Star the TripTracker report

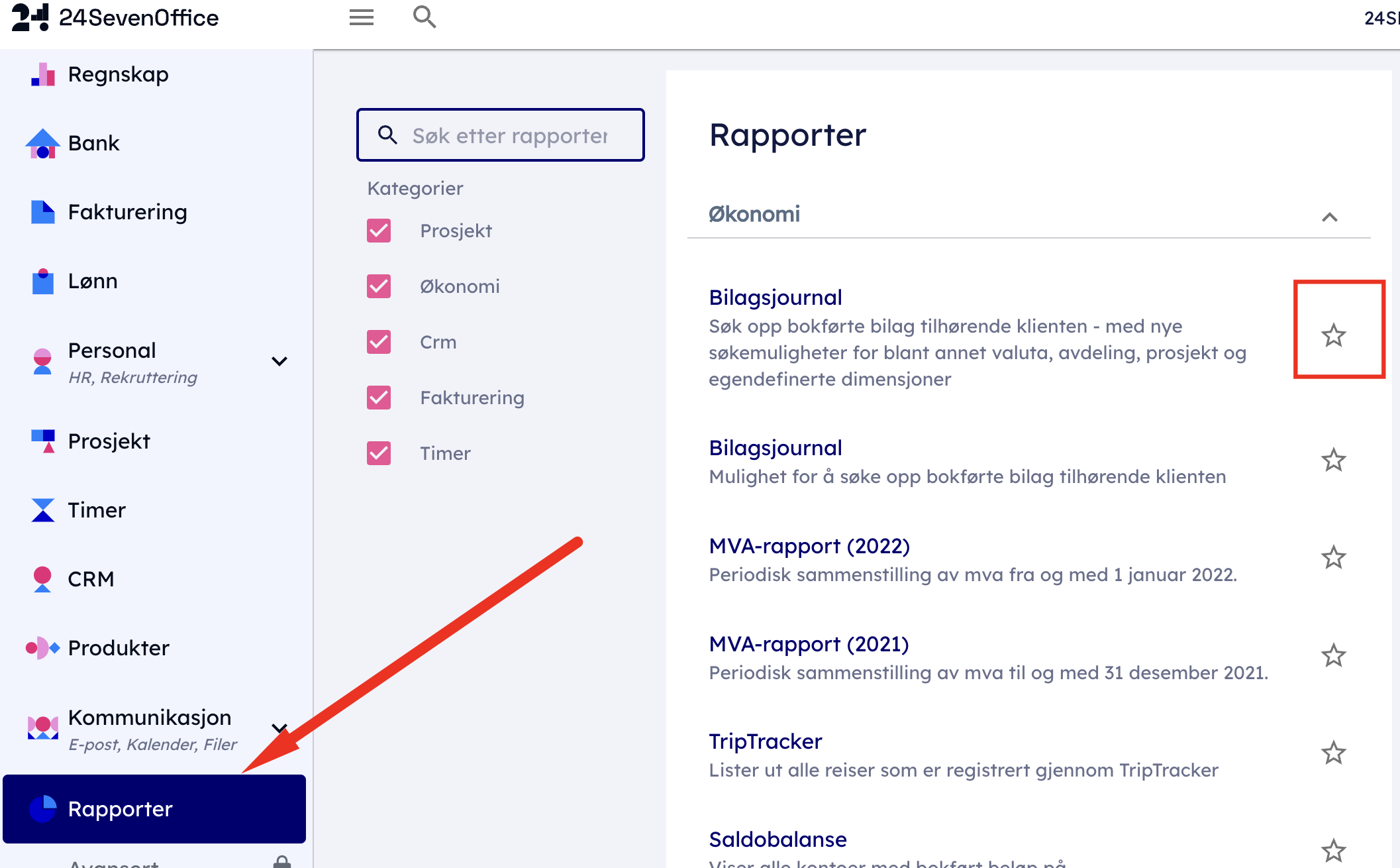pyautogui.click(x=1333, y=753)
